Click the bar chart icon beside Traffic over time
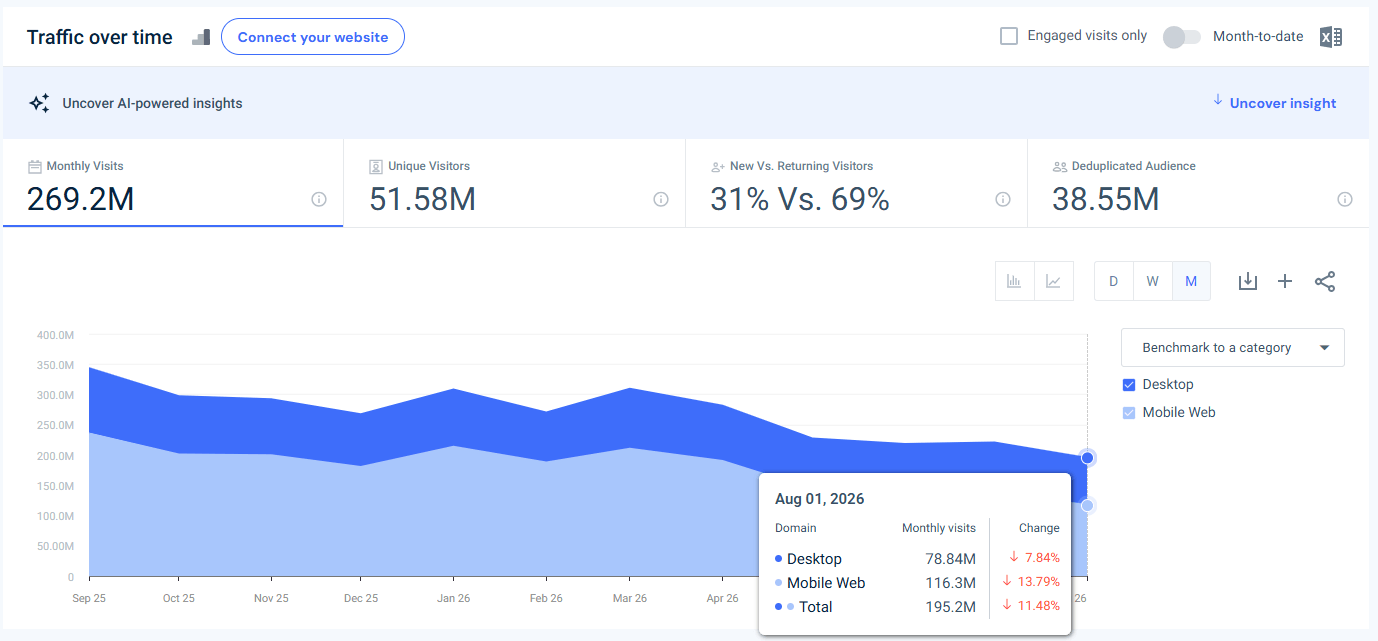This screenshot has height=641, width=1378. (x=201, y=37)
